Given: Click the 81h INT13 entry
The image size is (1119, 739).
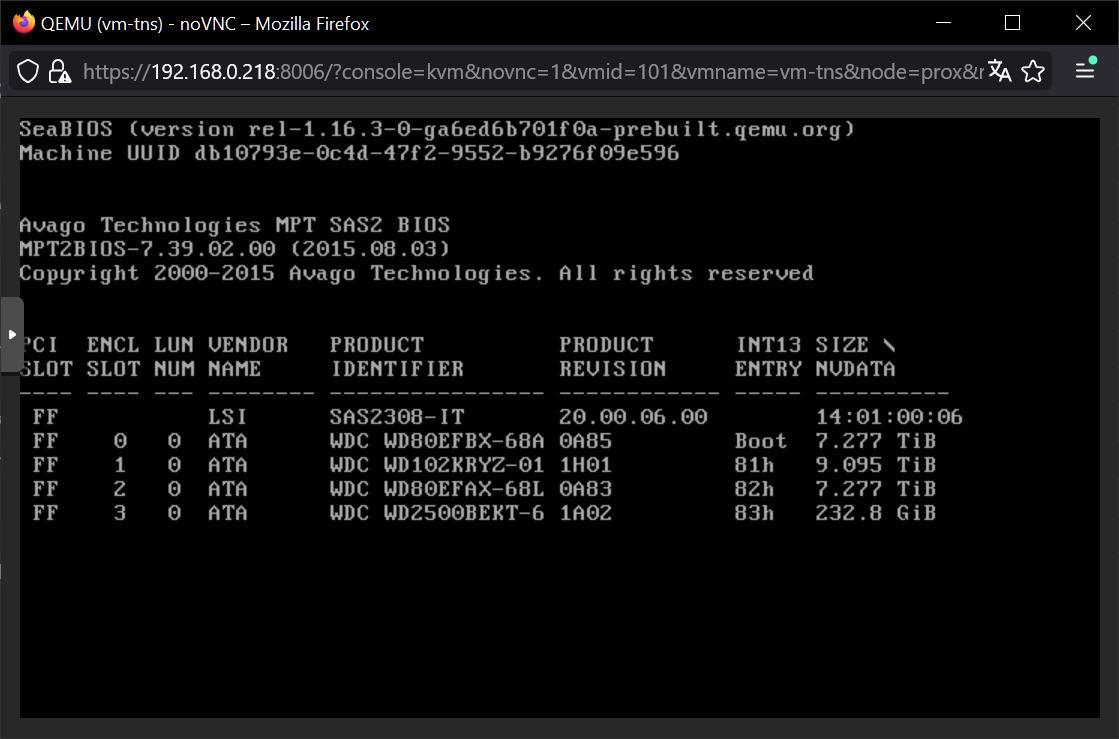Looking at the screenshot, I should click(x=754, y=465).
